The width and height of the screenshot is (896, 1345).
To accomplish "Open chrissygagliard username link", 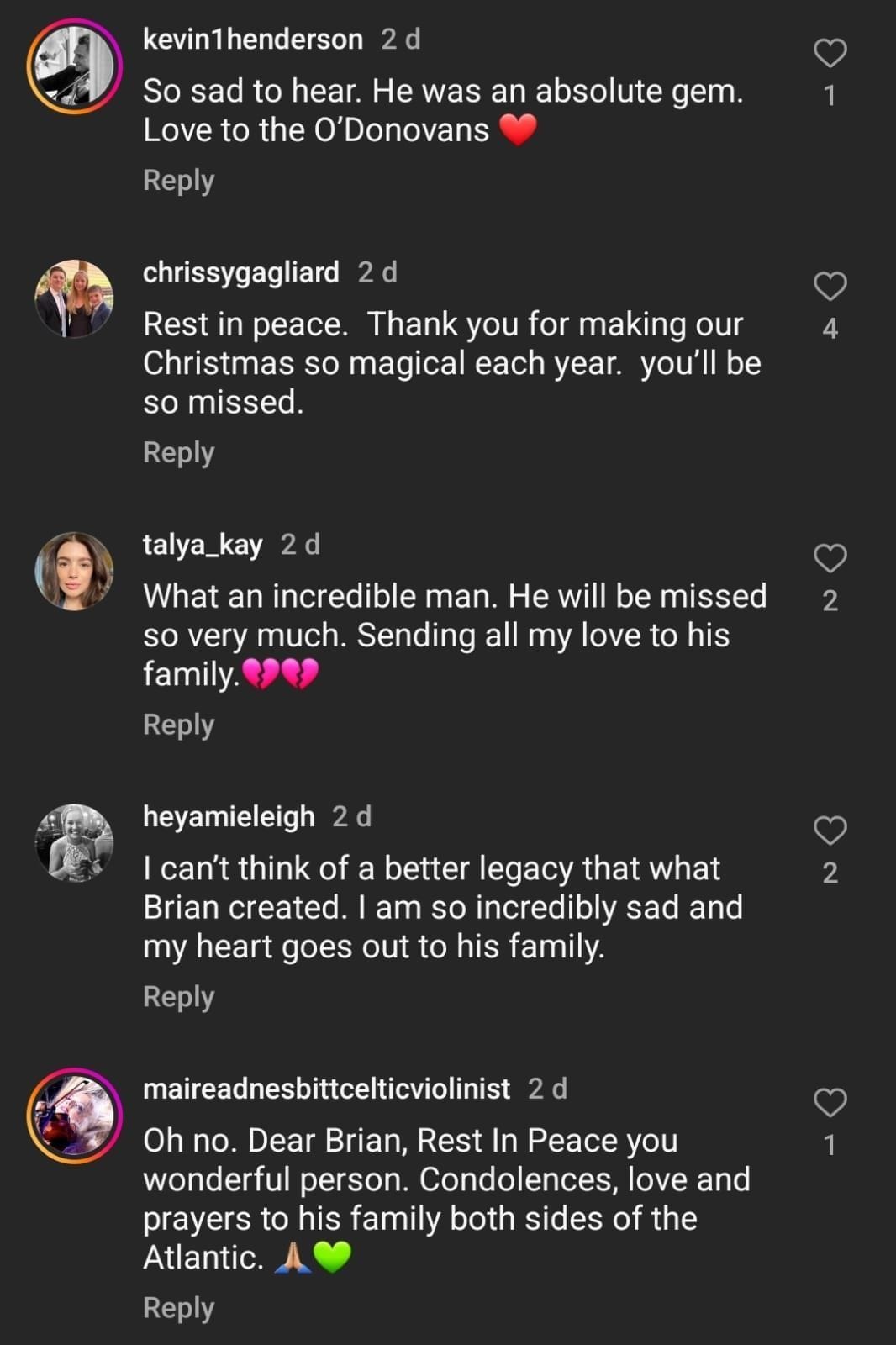I will tap(240, 272).
